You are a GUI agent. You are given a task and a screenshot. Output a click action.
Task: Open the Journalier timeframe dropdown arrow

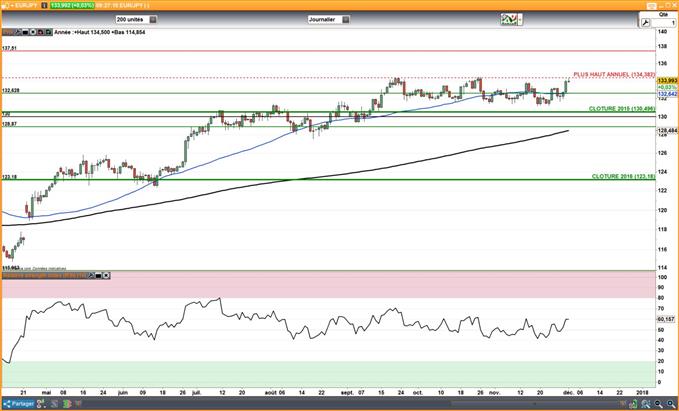[x=346, y=19]
